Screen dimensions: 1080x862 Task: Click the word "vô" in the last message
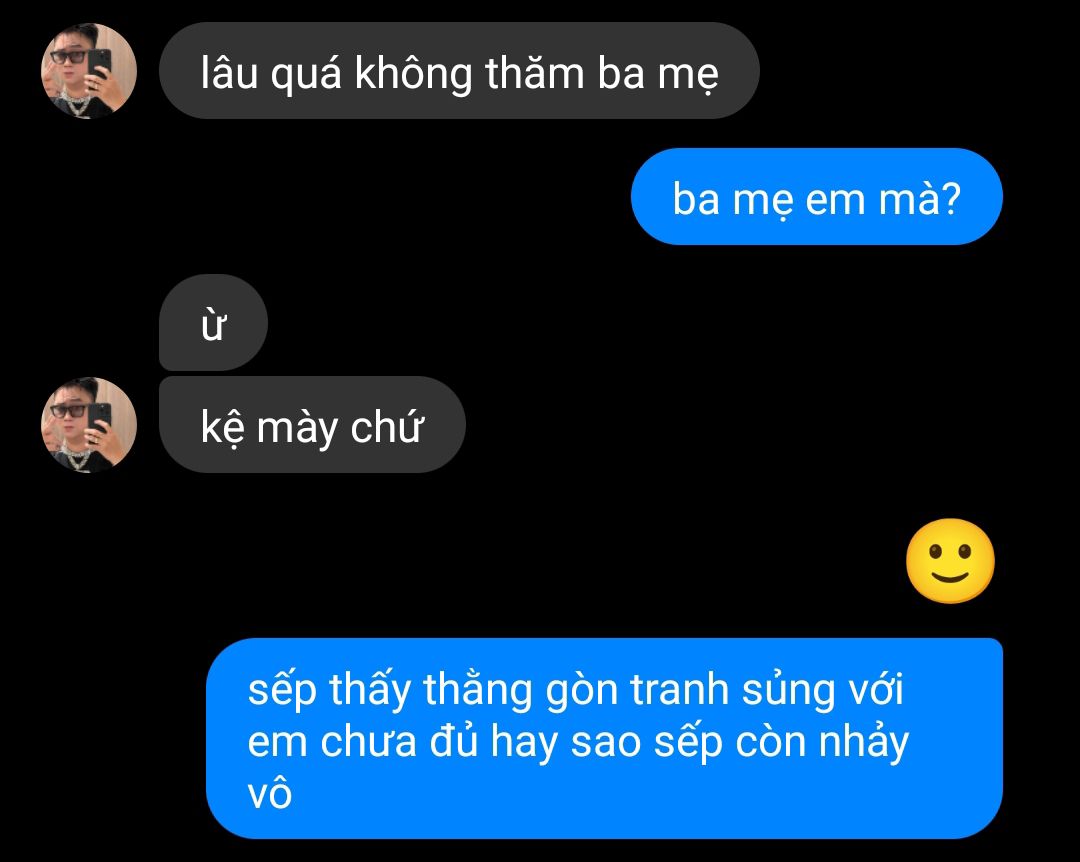tap(270, 793)
